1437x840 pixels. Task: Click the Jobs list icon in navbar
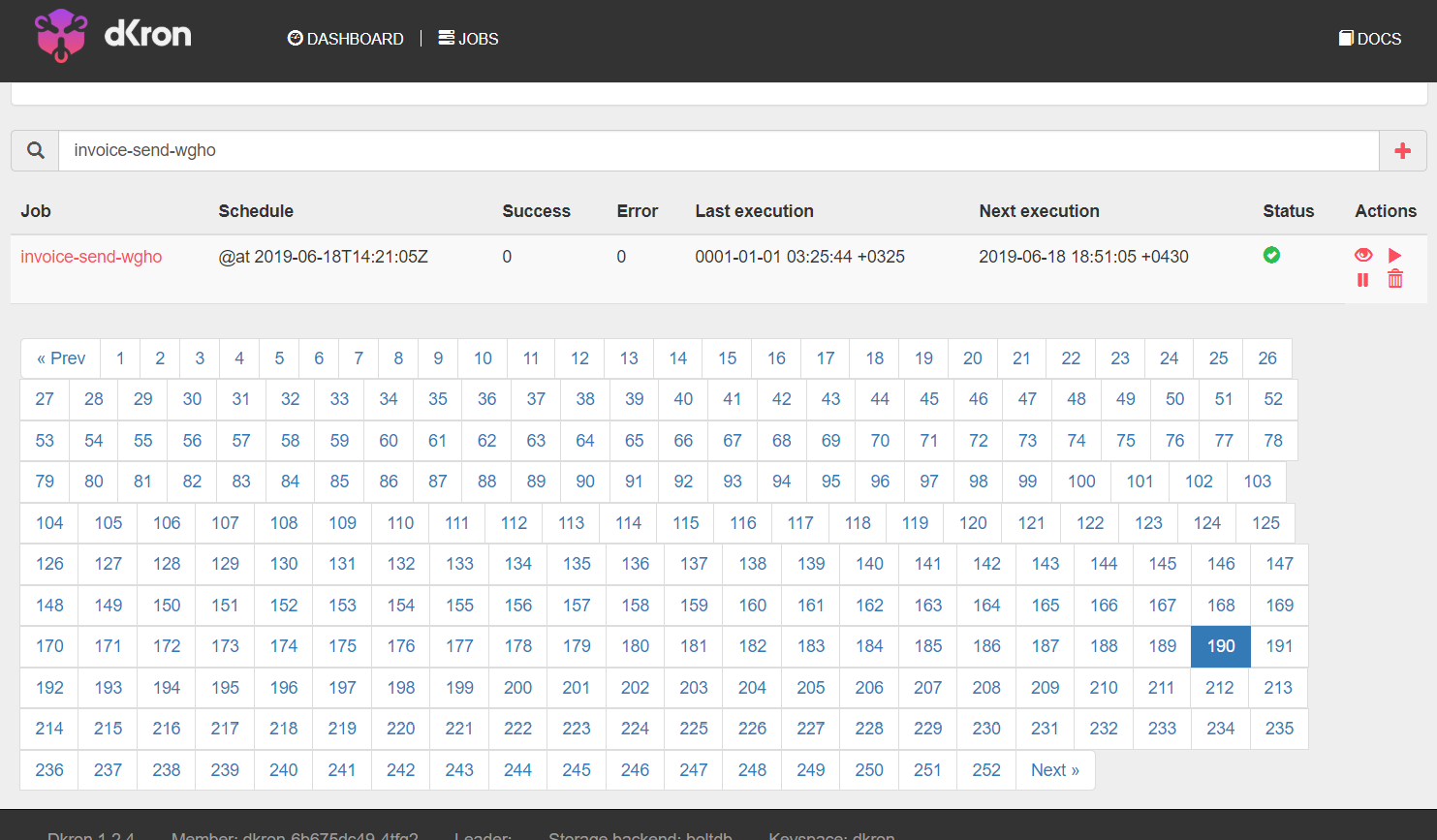445,38
